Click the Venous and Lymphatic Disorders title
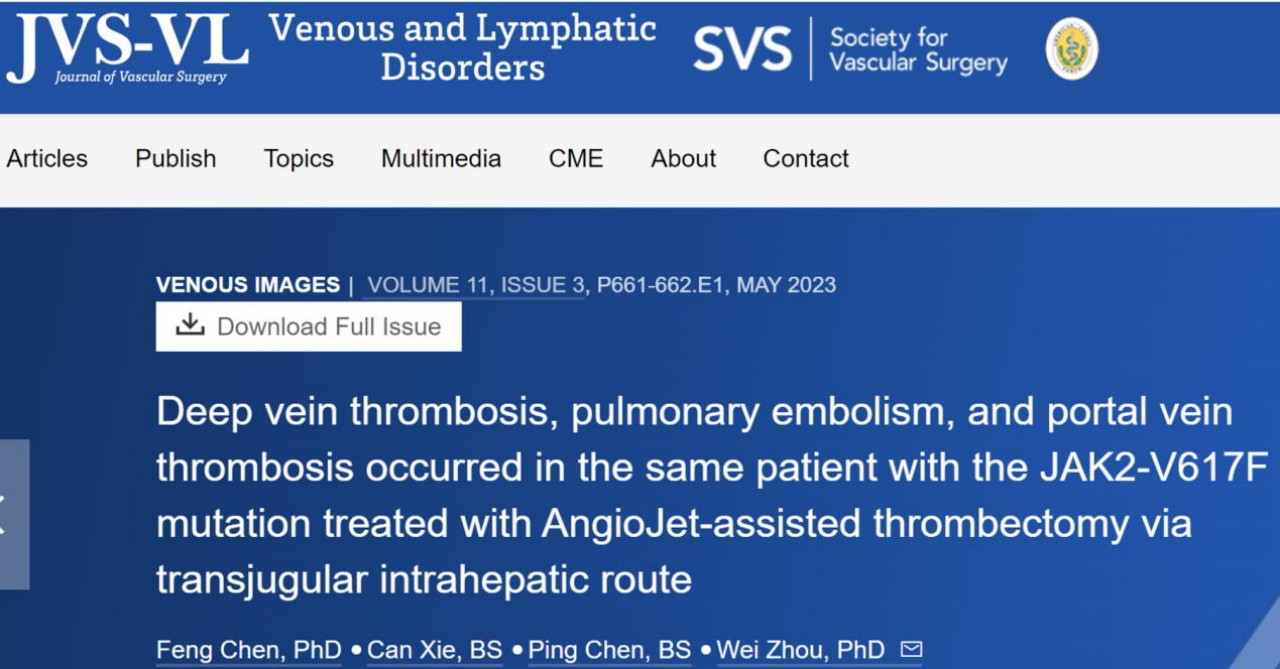 462,48
